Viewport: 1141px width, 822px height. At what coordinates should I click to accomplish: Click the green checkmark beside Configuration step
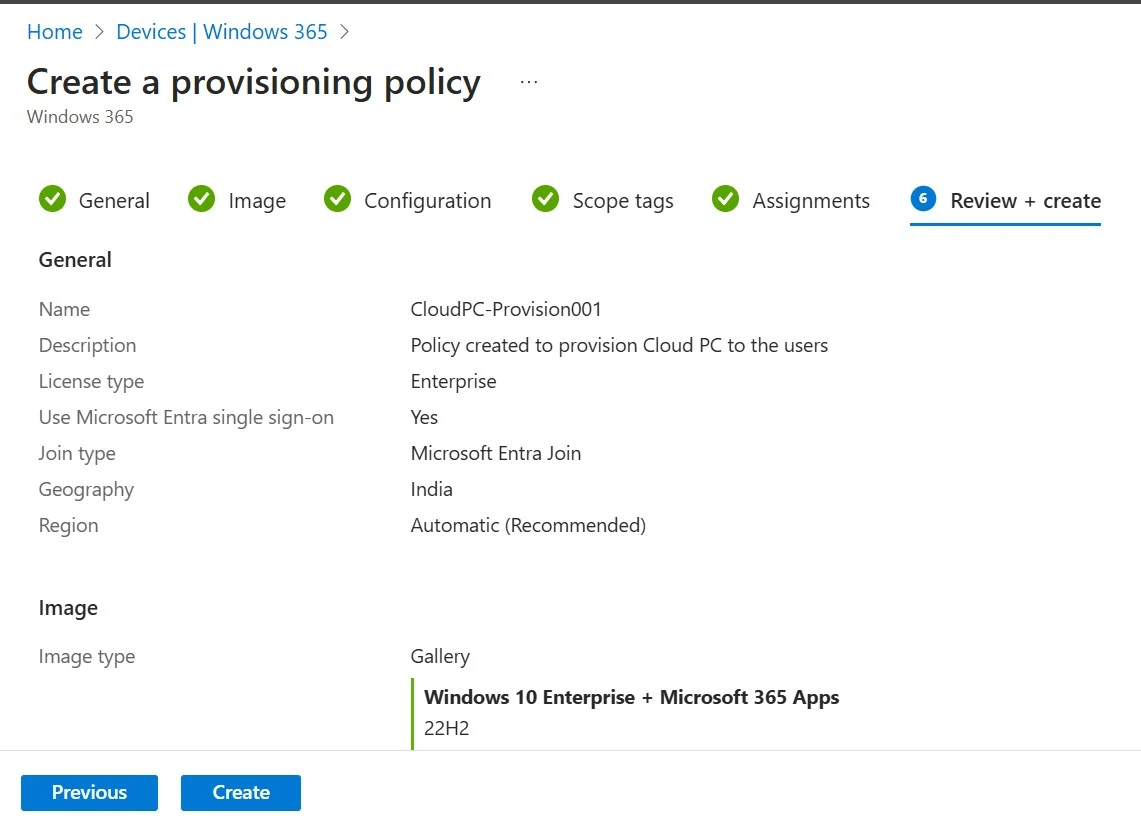338,200
